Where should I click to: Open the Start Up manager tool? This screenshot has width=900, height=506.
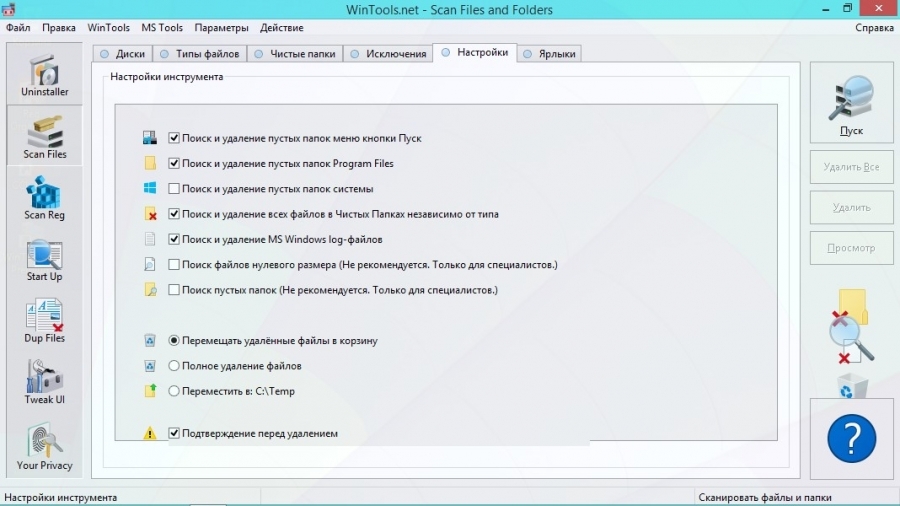(44, 260)
